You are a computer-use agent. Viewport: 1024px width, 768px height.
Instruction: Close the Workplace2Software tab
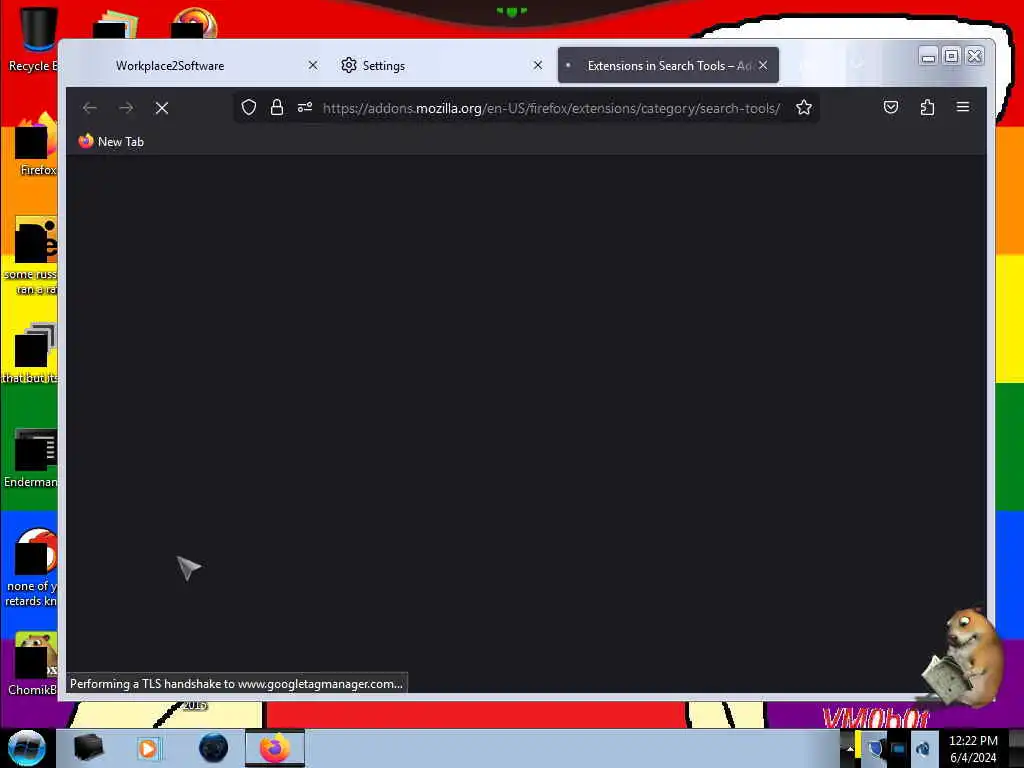313,65
